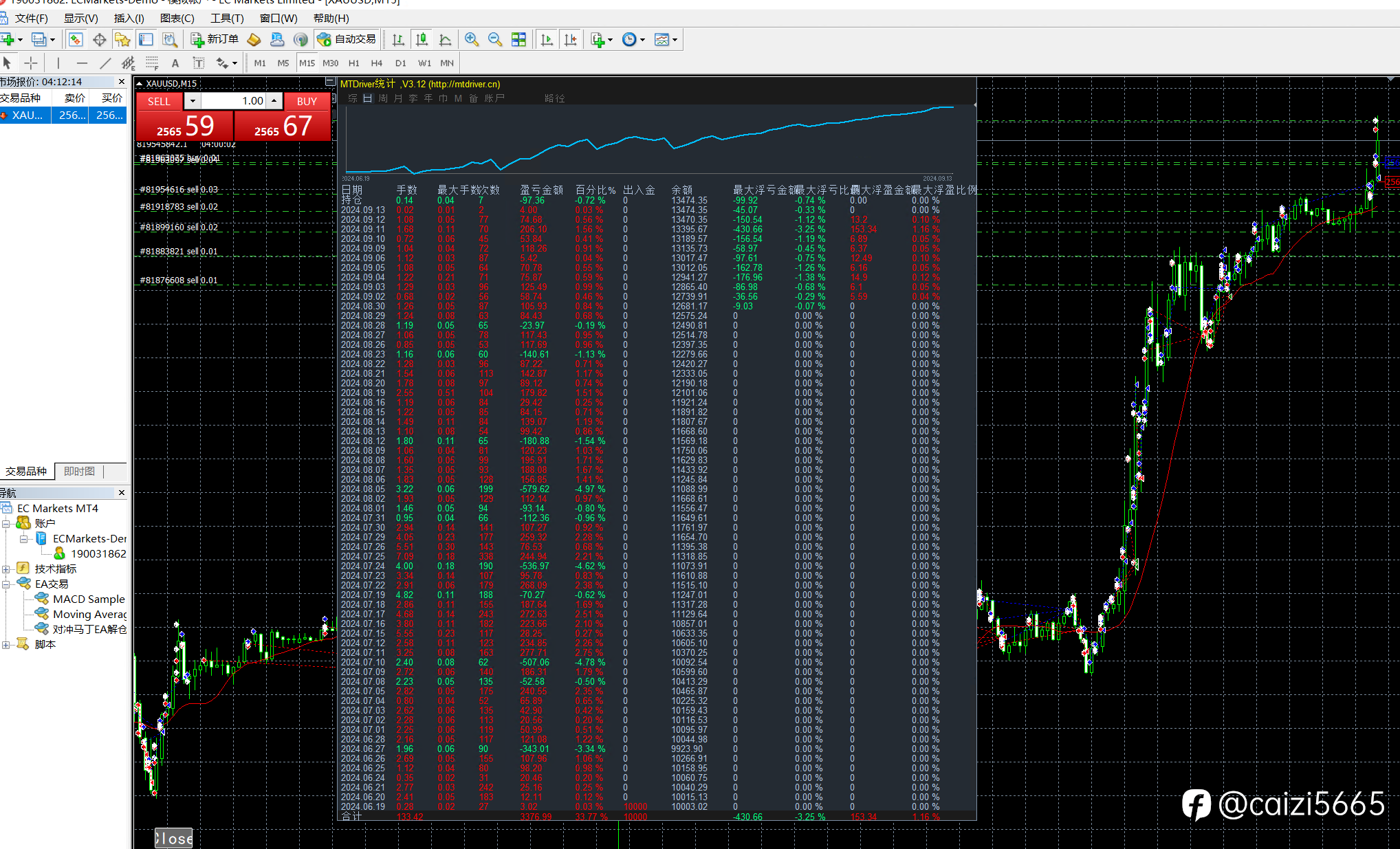Select account 190031862 in navigator
Viewport: 1400px width, 849px height.
pos(98,554)
